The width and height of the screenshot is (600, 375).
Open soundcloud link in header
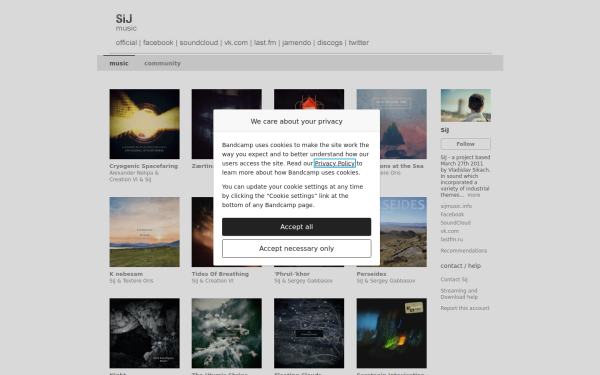pyautogui.click(x=199, y=42)
